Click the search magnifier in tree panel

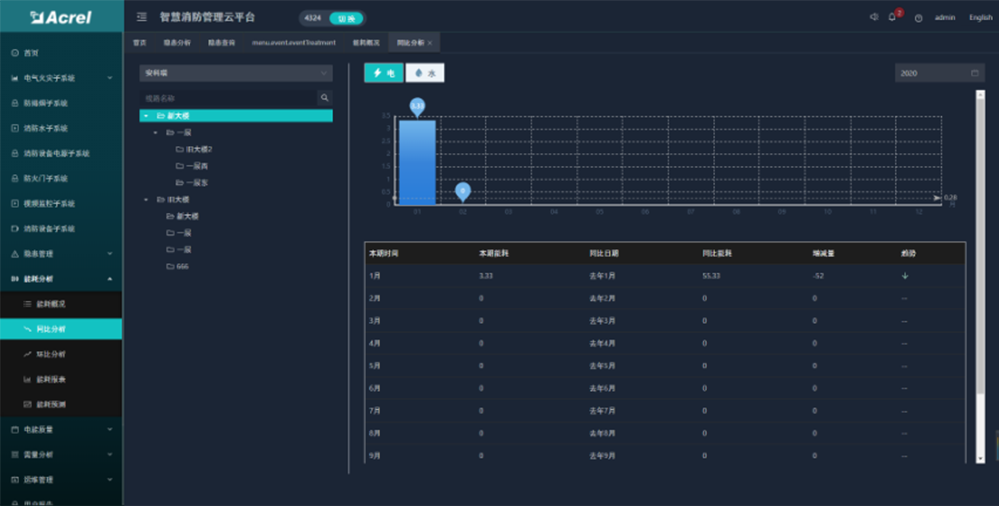pos(324,98)
